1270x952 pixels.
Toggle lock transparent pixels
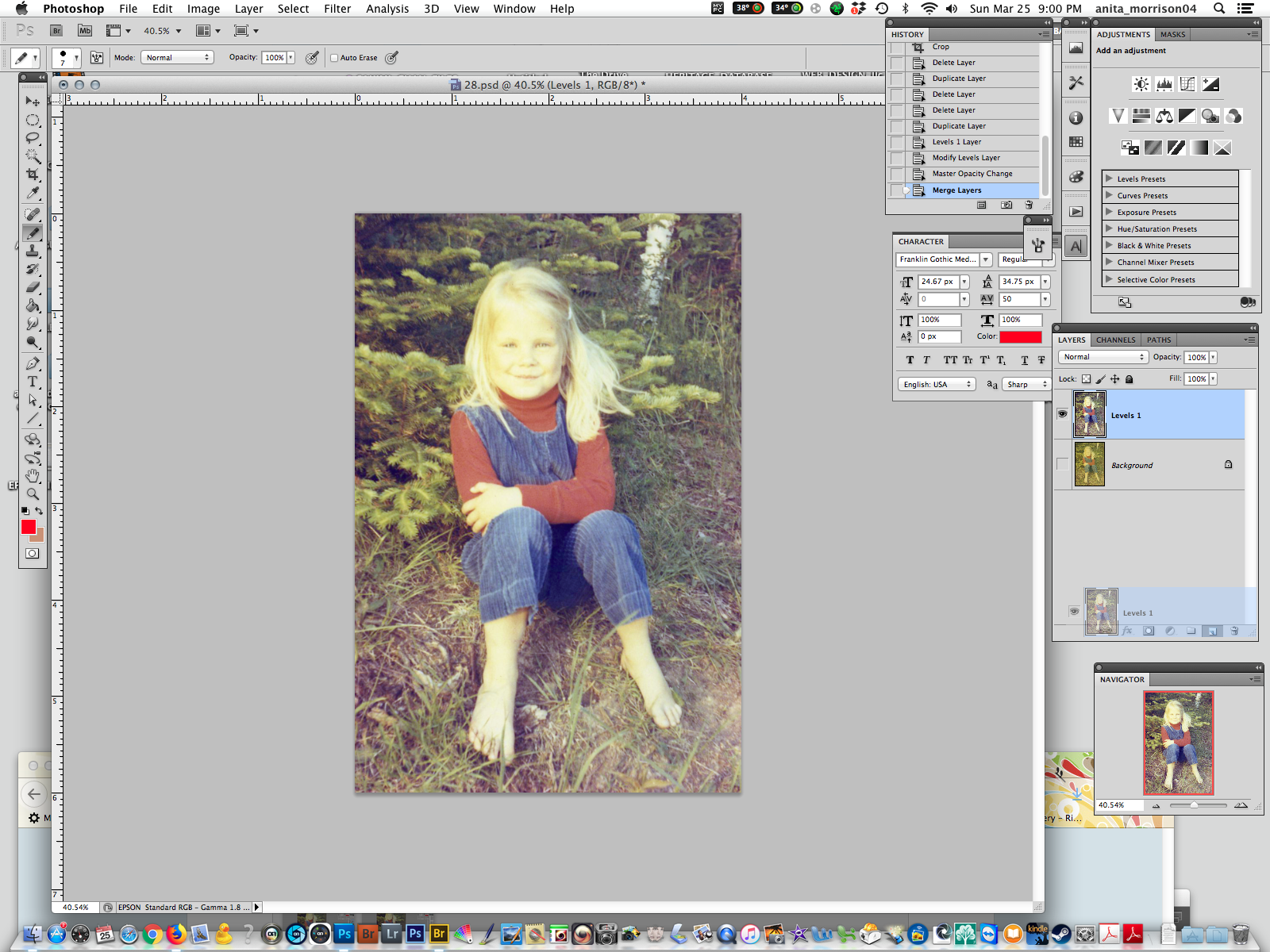click(x=1087, y=379)
